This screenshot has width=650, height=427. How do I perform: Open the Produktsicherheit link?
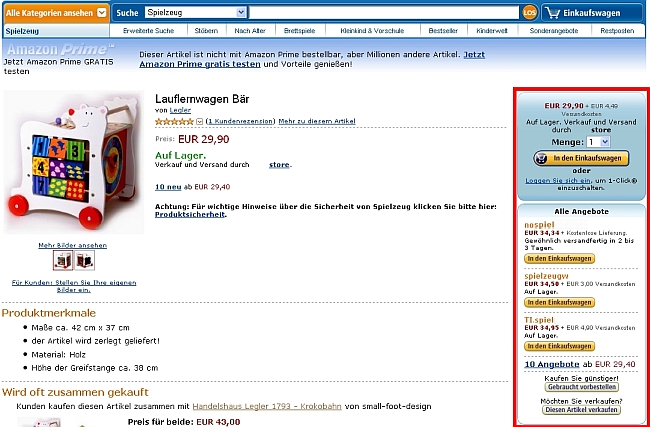click(x=190, y=214)
